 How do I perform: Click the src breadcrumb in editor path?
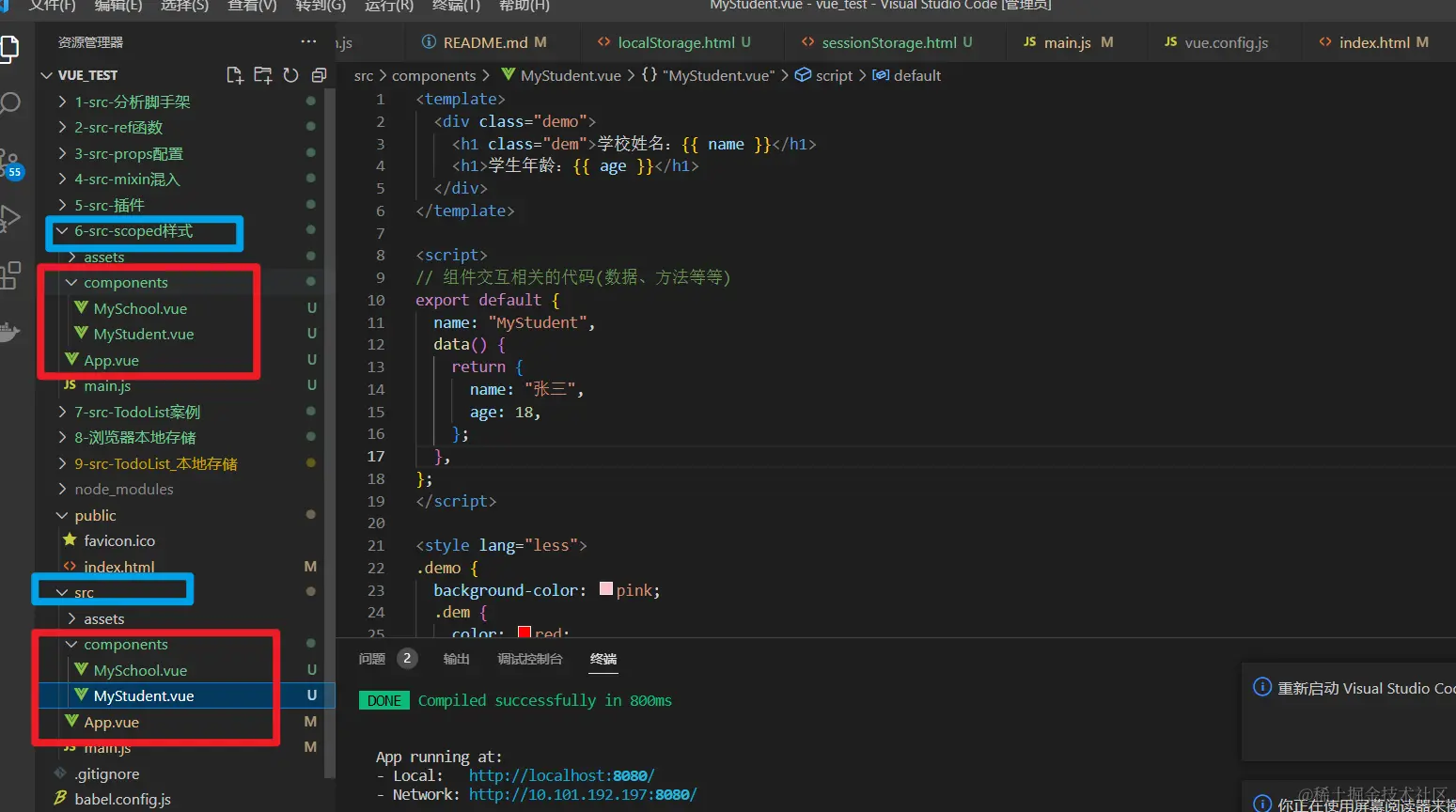pyautogui.click(x=364, y=75)
